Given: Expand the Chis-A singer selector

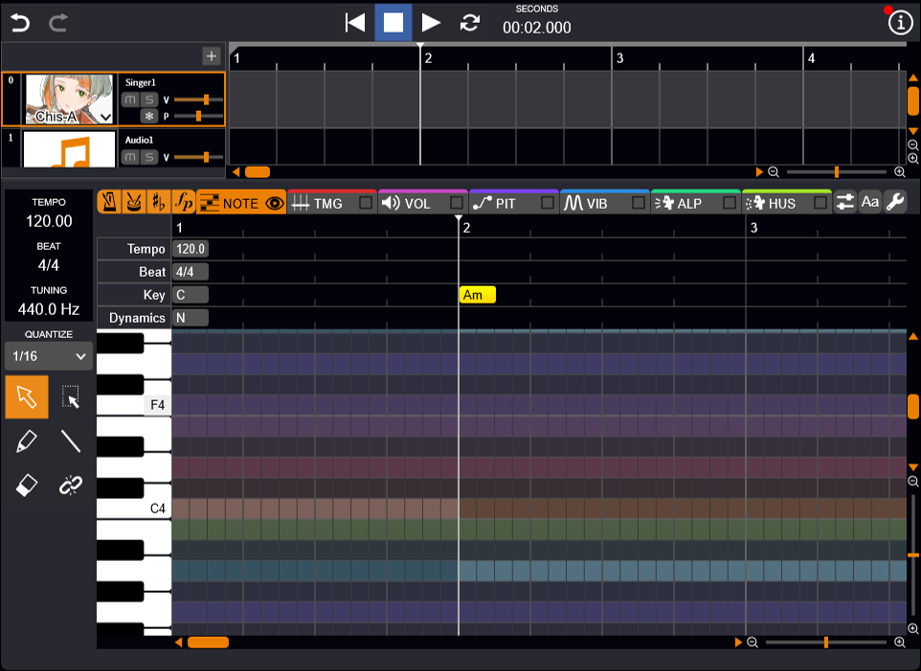Looking at the screenshot, I should pos(105,117).
